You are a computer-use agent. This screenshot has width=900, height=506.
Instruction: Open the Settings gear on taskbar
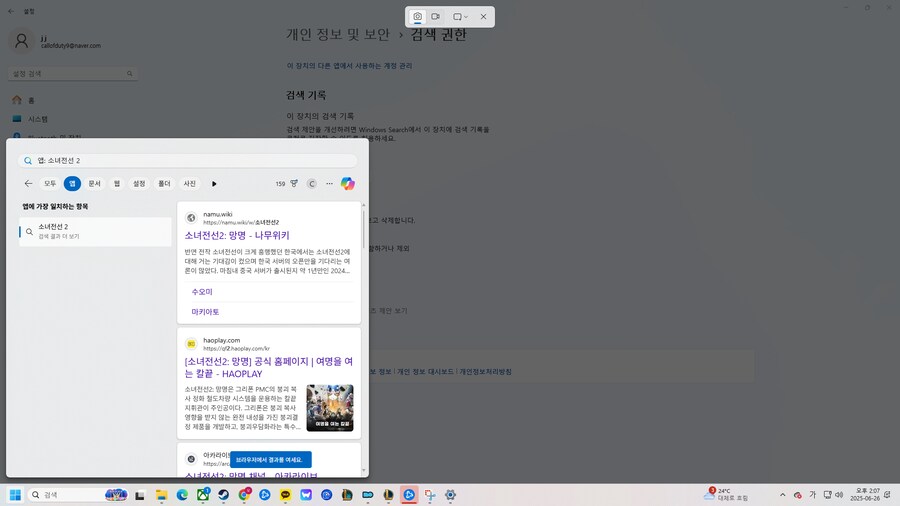pos(451,495)
